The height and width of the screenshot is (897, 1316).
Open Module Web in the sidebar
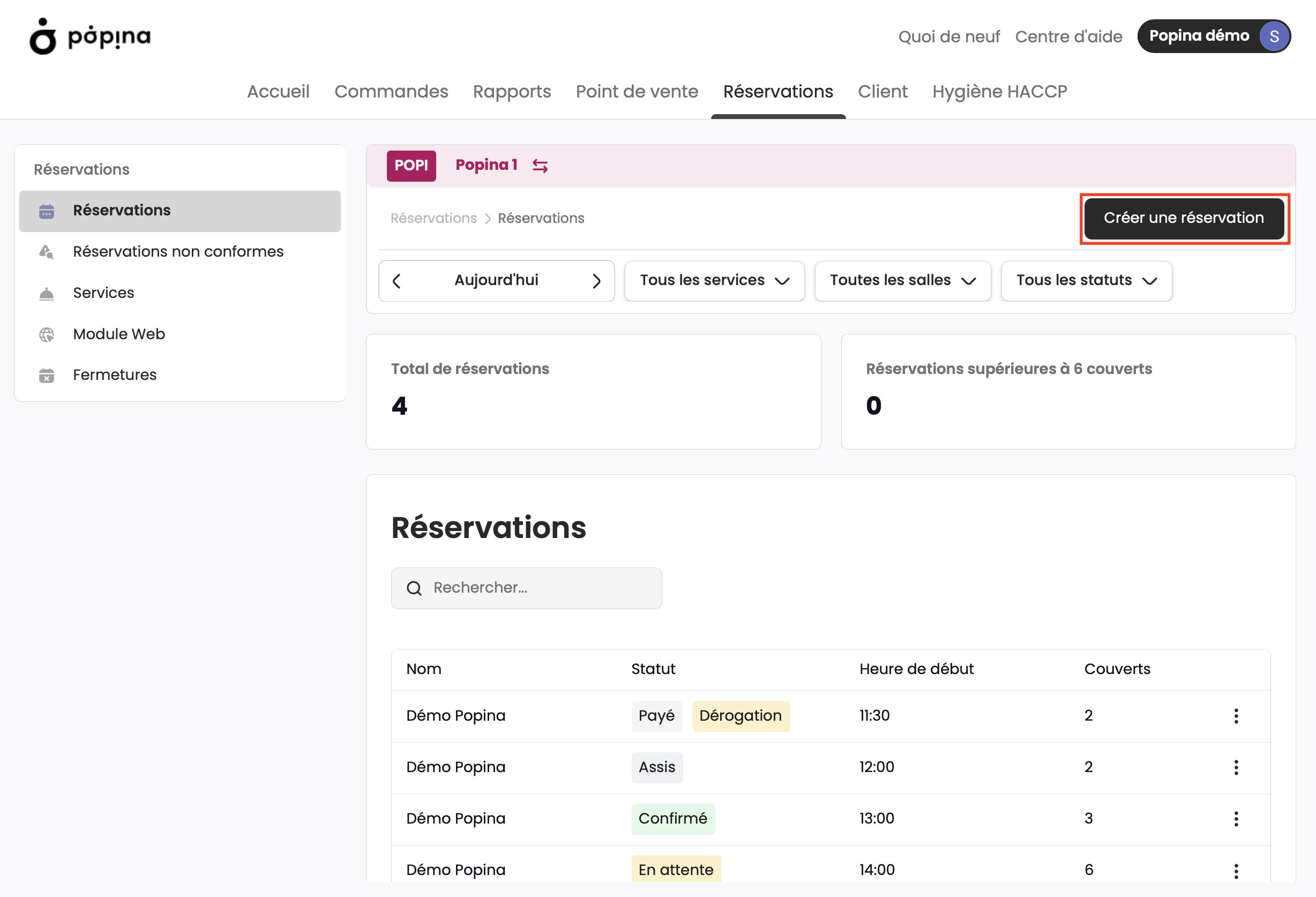point(180,335)
